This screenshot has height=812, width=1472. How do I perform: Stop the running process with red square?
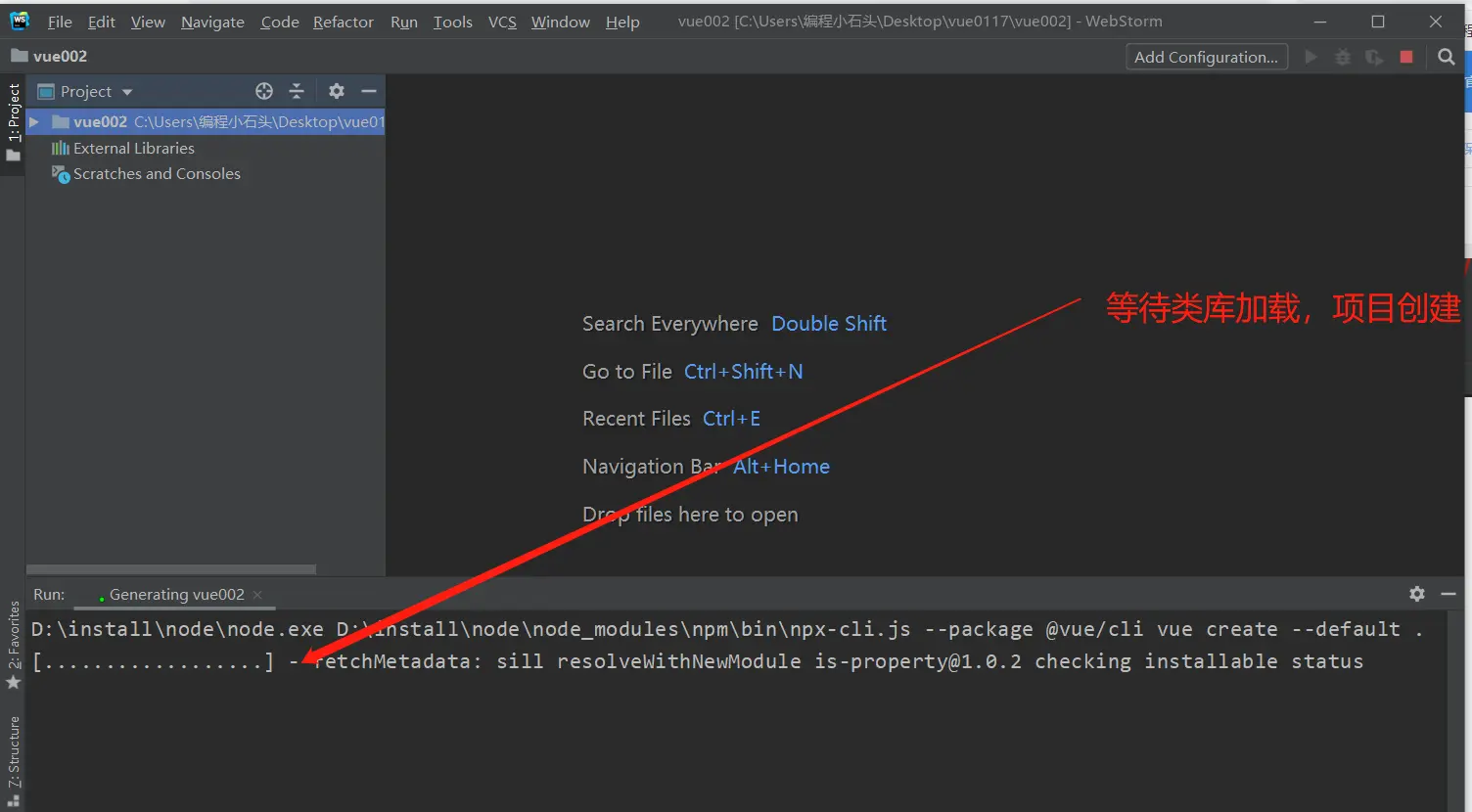click(1406, 57)
